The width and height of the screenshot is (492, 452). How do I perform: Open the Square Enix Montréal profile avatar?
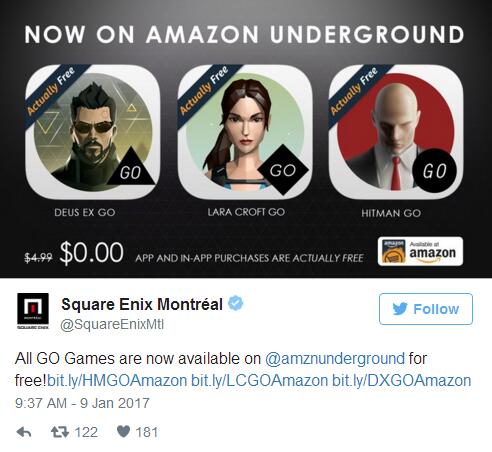tap(33, 311)
